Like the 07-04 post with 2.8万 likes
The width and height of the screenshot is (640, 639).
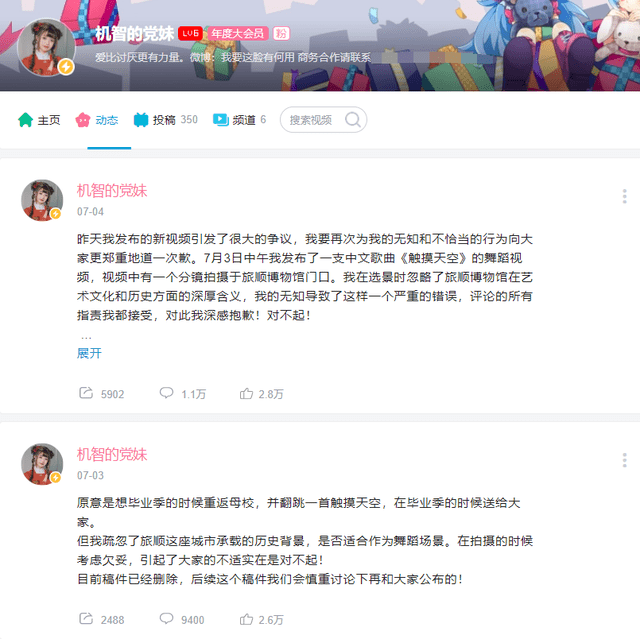coord(246,393)
